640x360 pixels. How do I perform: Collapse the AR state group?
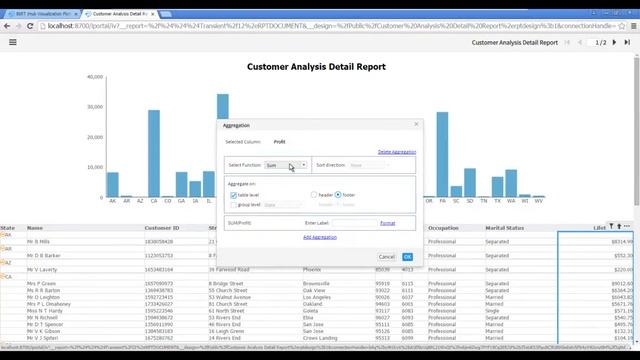click(2, 249)
